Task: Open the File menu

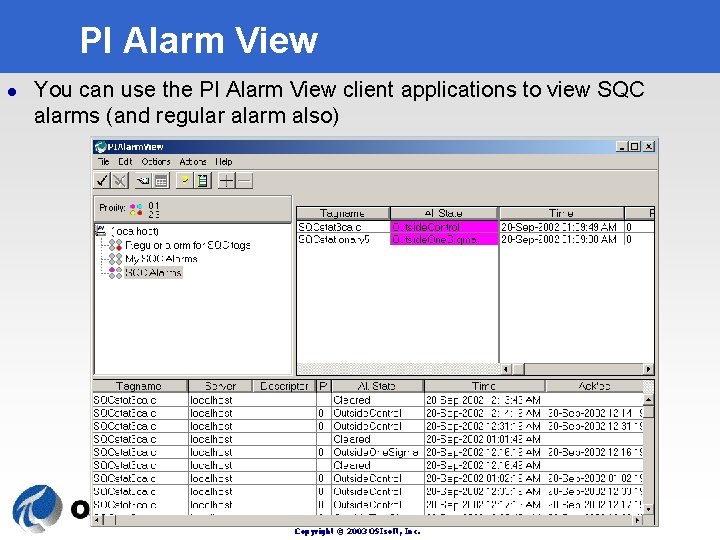Action: tap(103, 162)
